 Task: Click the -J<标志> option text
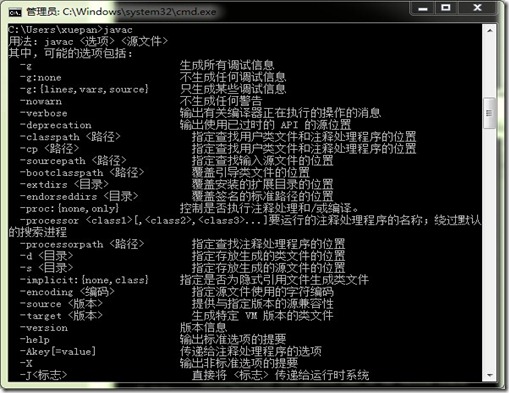(x=44, y=375)
